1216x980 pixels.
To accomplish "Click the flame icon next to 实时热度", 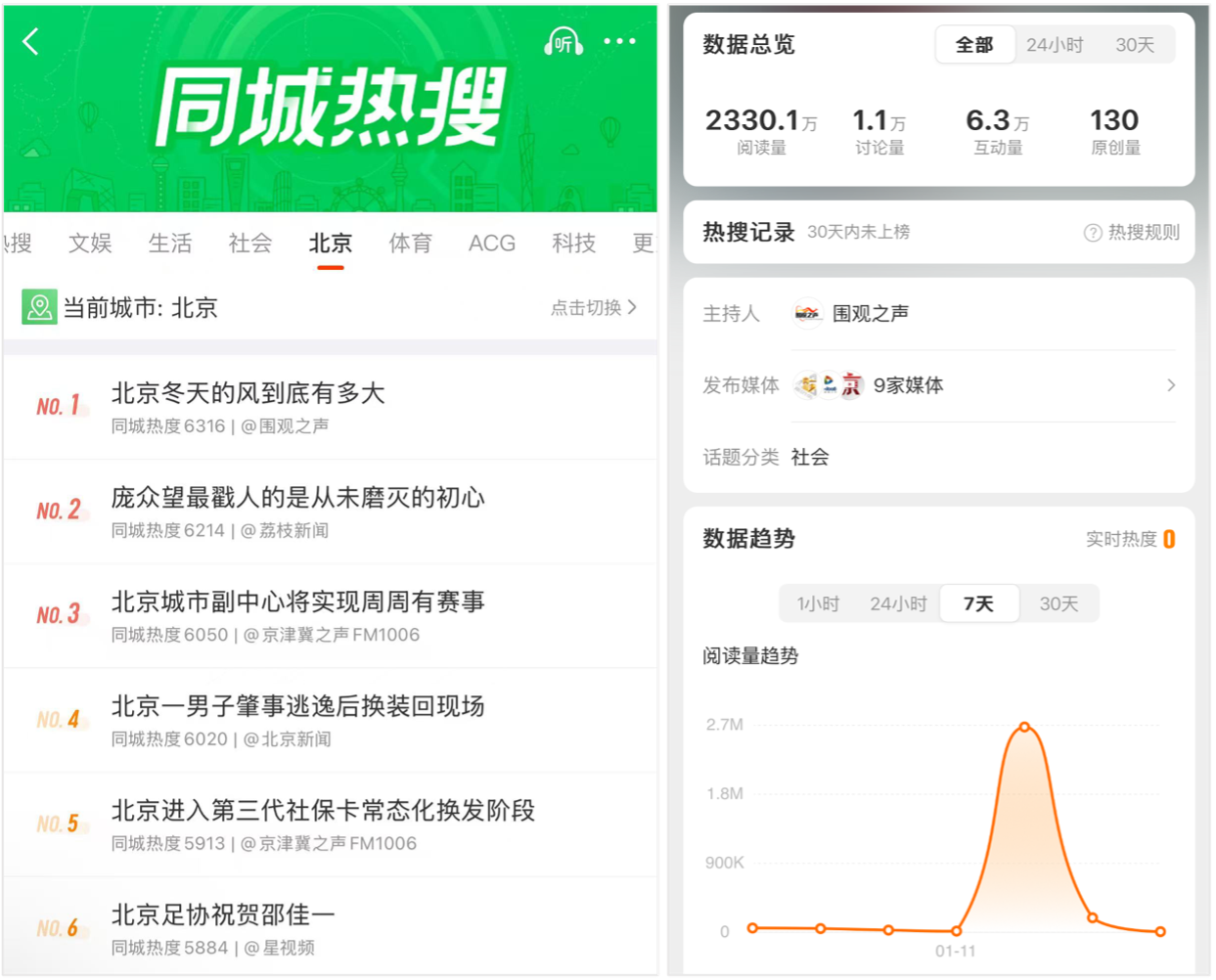I will 1171,538.
